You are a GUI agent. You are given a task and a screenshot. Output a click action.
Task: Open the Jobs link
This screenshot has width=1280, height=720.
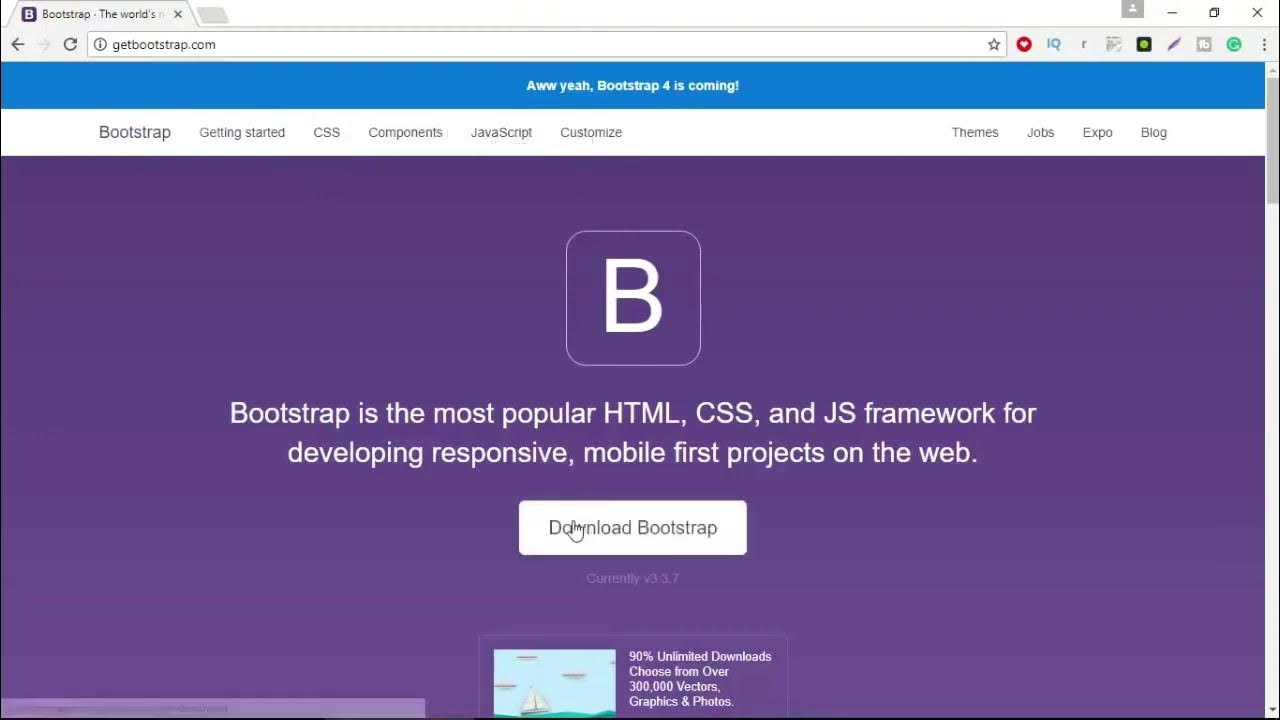pyautogui.click(x=1040, y=132)
